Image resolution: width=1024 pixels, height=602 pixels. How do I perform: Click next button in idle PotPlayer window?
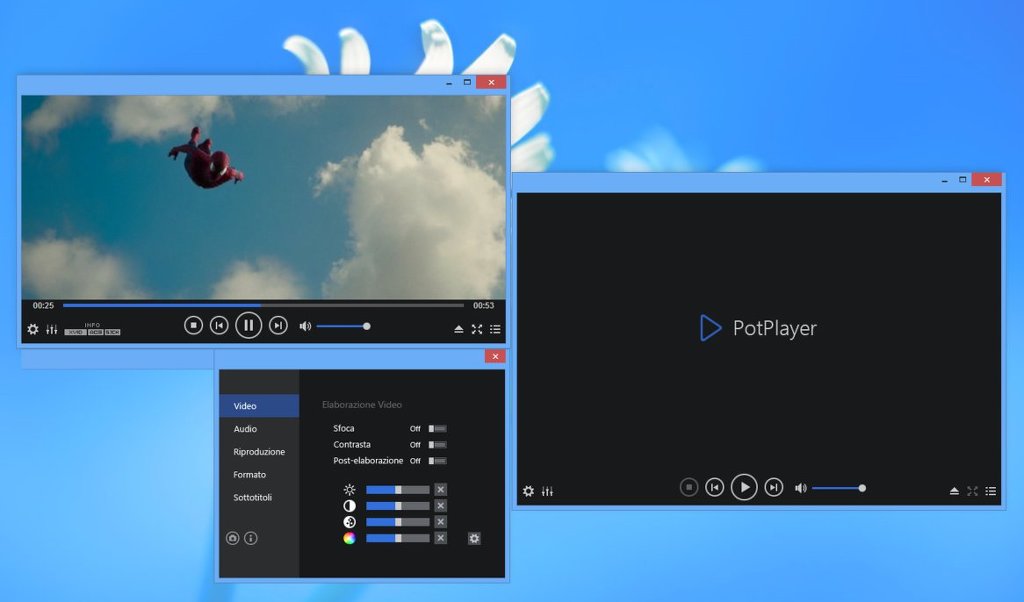click(774, 487)
